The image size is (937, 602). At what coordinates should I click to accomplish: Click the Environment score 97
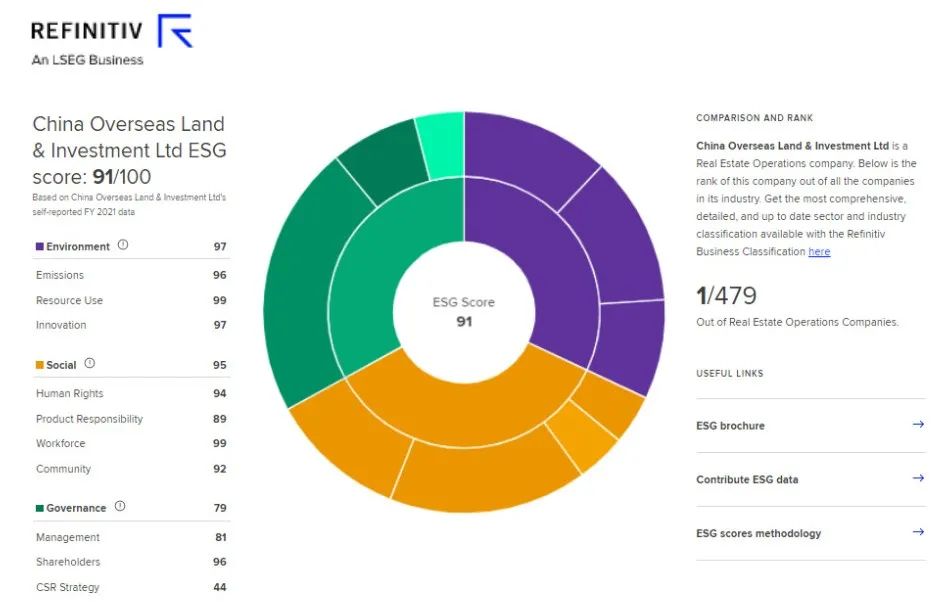coord(220,246)
